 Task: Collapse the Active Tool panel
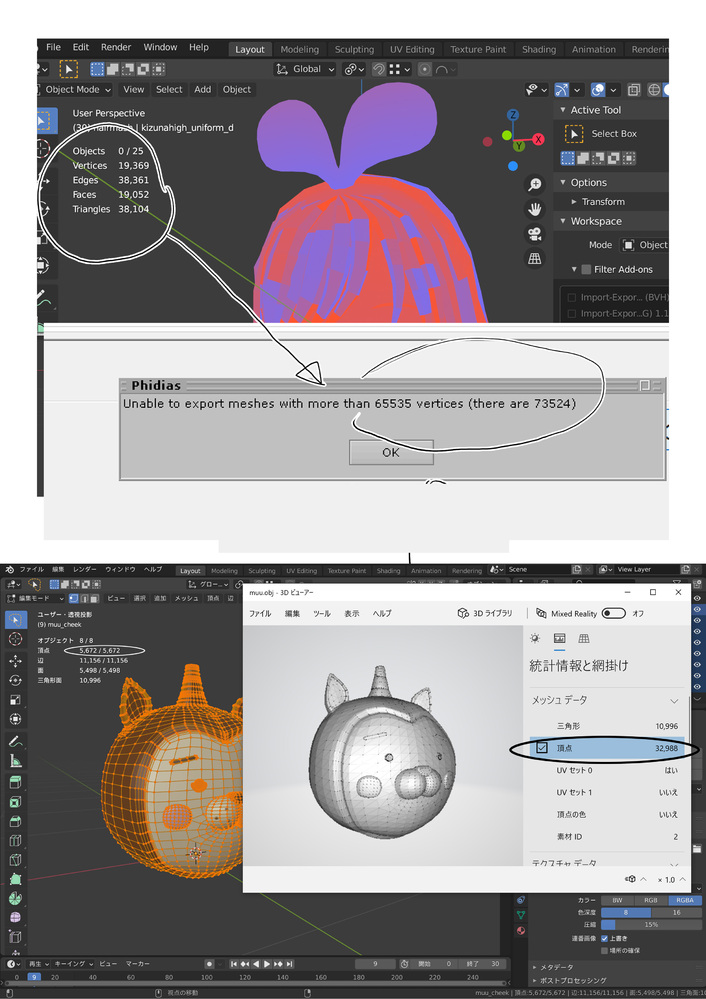tap(562, 110)
